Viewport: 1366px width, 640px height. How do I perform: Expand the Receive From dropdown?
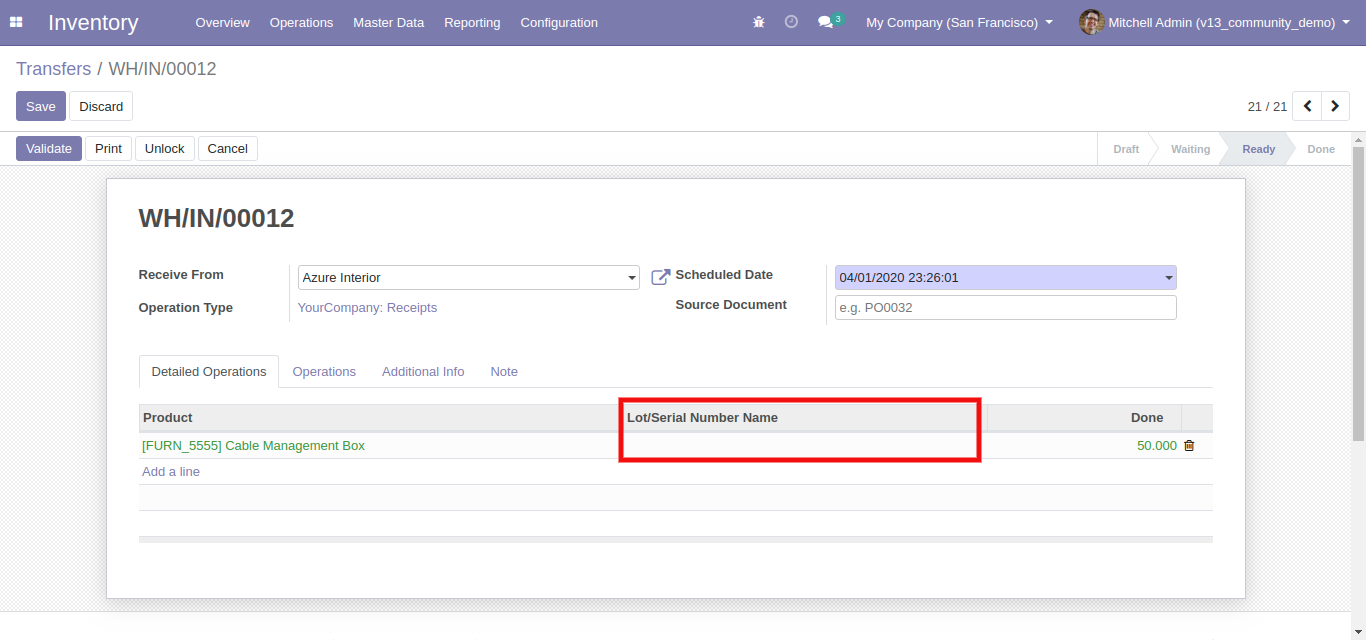tap(631, 278)
